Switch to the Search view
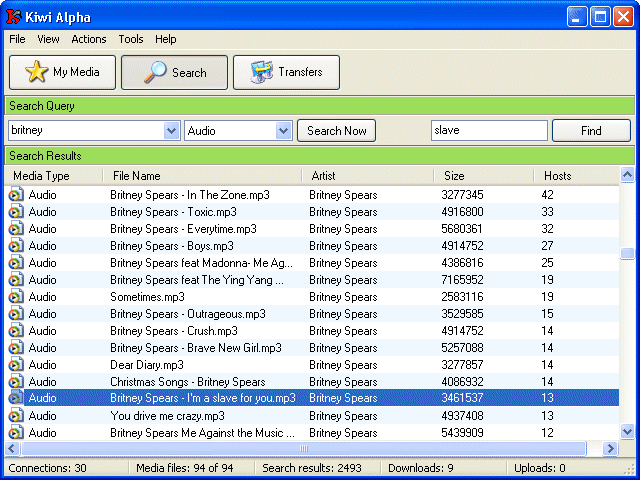Screen dimensions: 640x480 click(x=174, y=72)
